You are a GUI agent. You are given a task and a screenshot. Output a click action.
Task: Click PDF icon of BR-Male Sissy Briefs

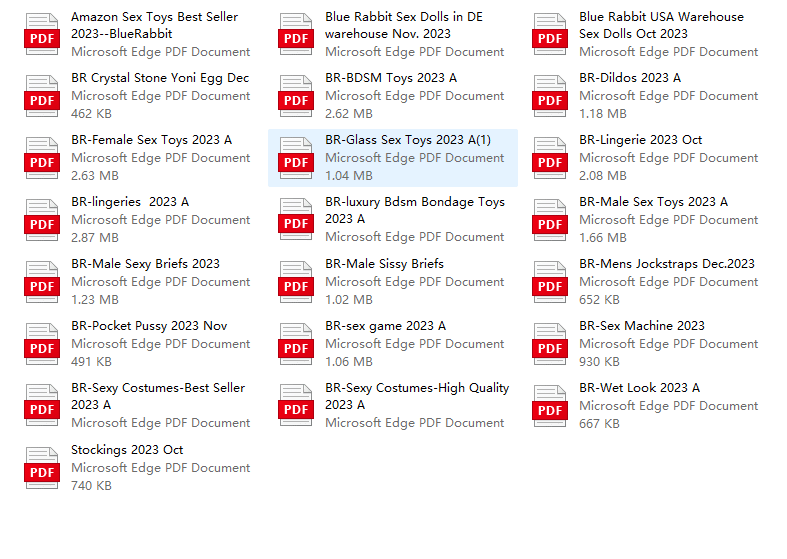pyautogui.click(x=296, y=283)
